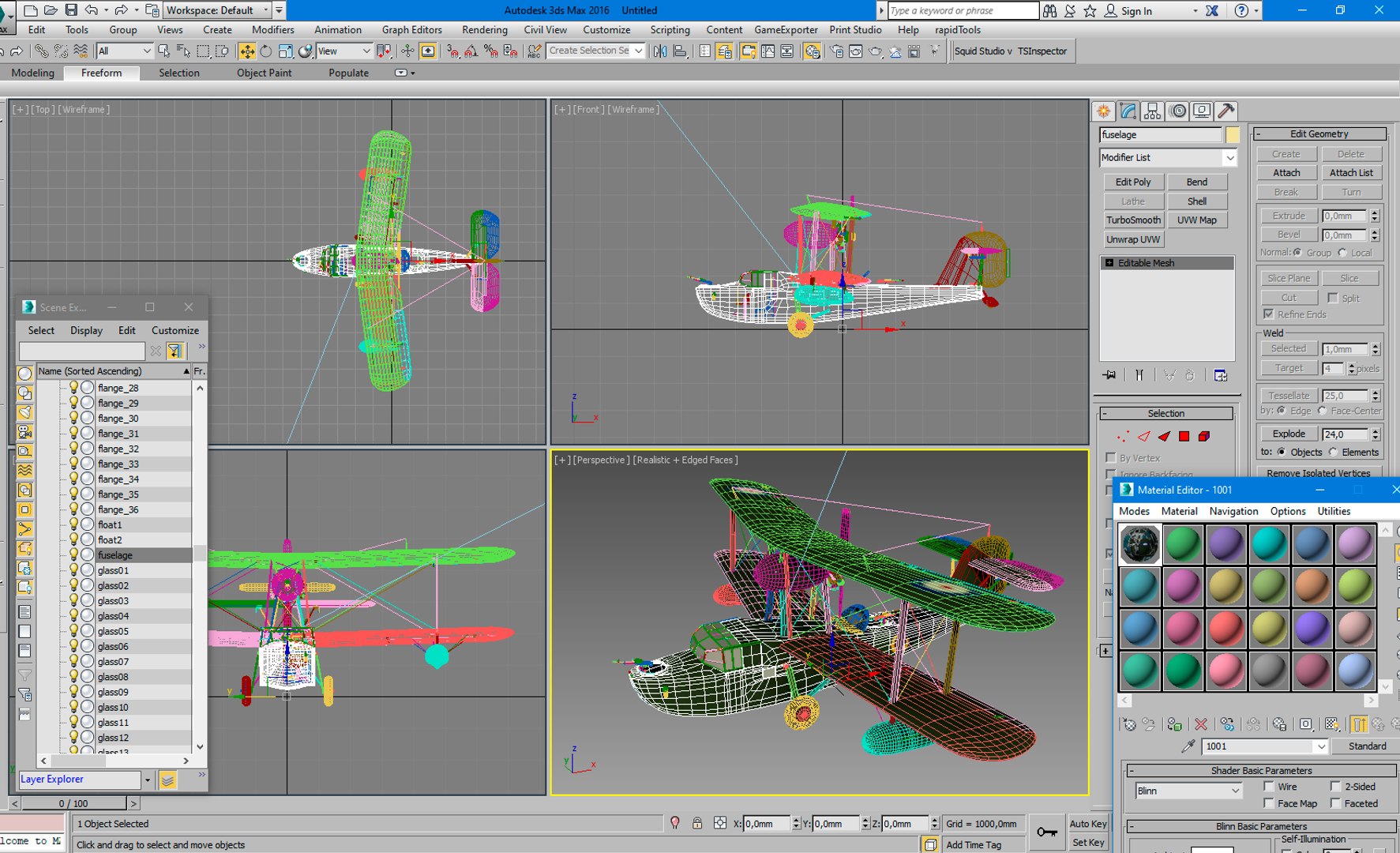
Task: Click the Undo arrow in title bar
Action: [x=92, y=10]
